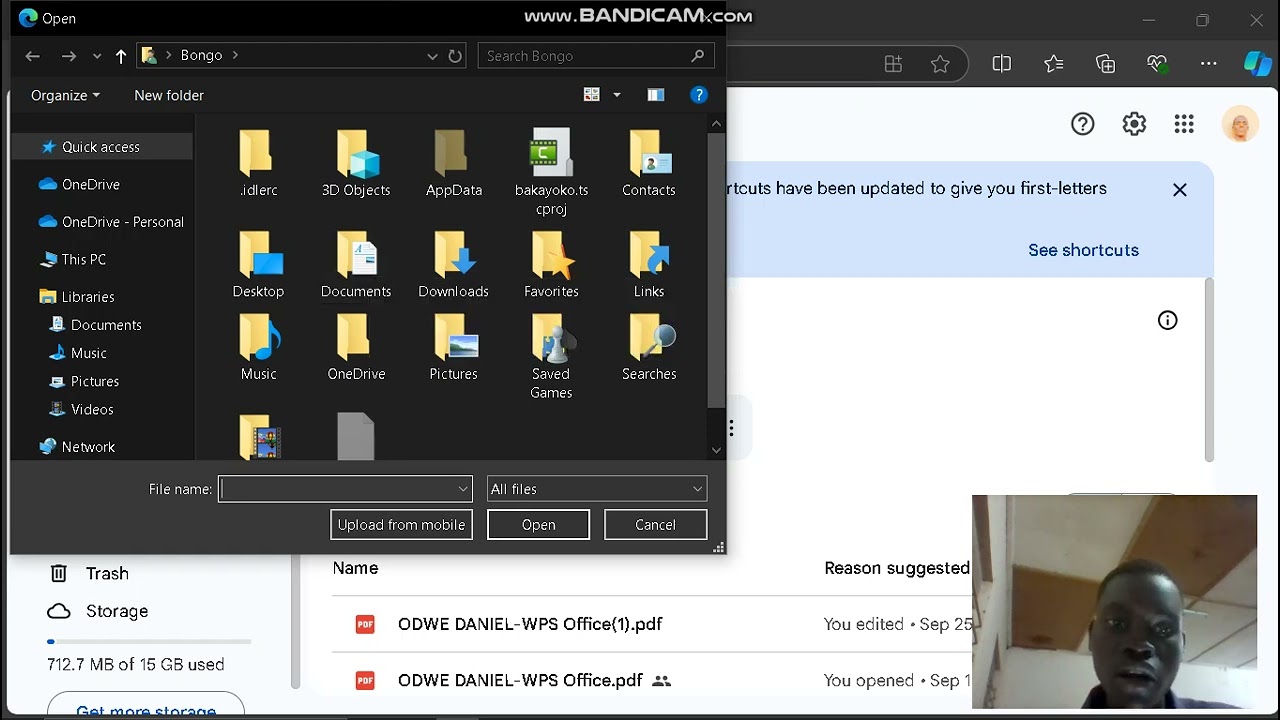This screenshot has width=1280, height=720.
Task: Open dialog help question mark
Action: click(699, 95)
